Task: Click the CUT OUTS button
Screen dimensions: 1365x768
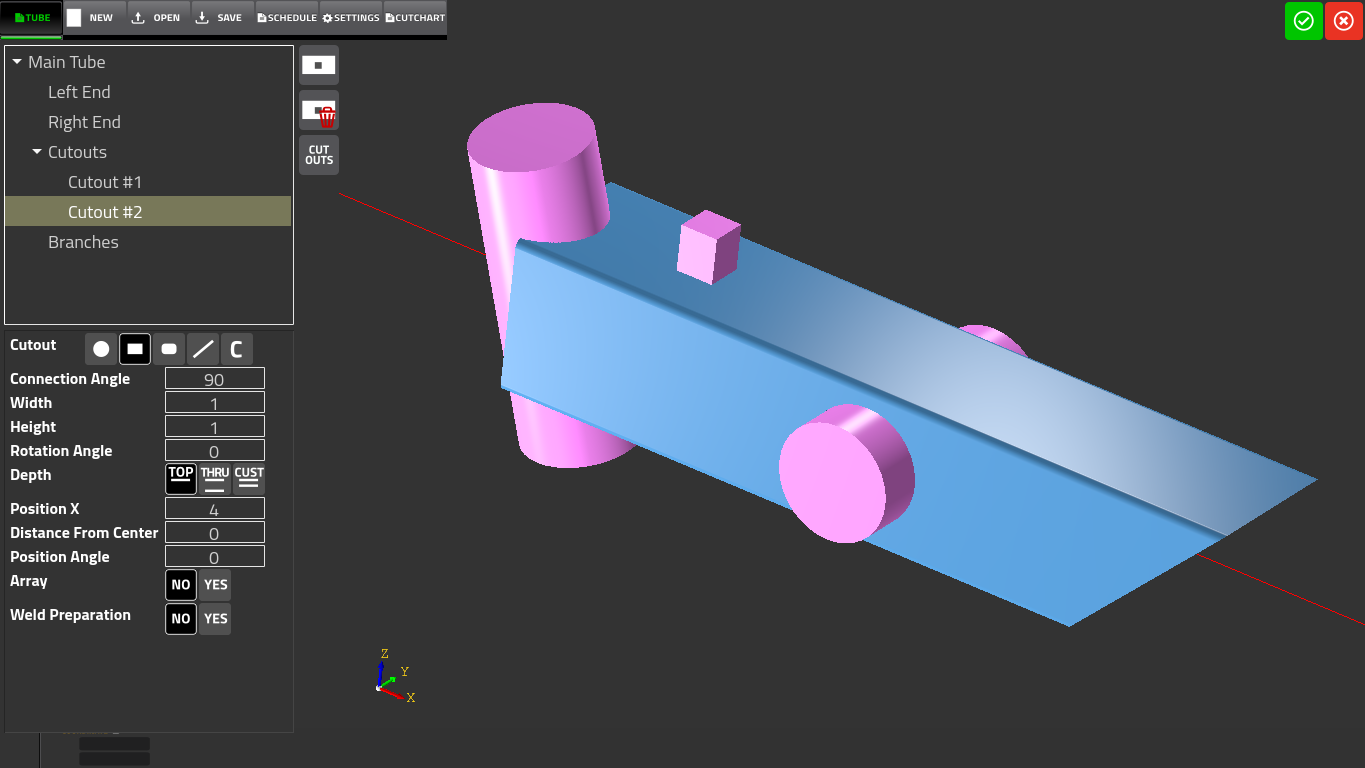Action: coord(319,155)
